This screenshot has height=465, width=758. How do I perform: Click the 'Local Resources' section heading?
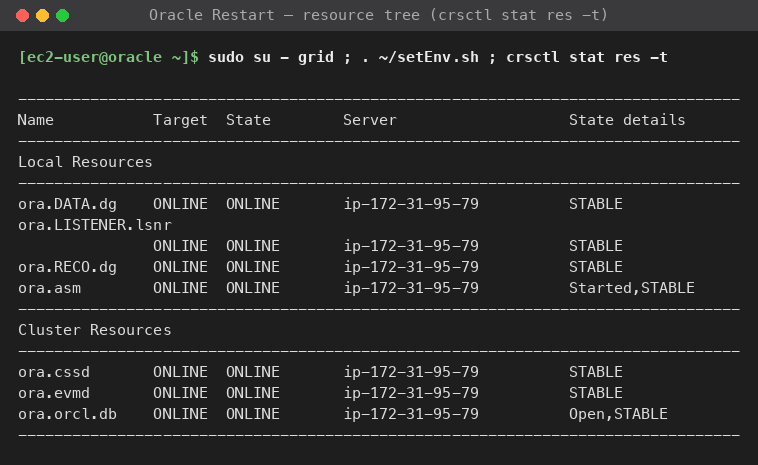pos(85,162)
